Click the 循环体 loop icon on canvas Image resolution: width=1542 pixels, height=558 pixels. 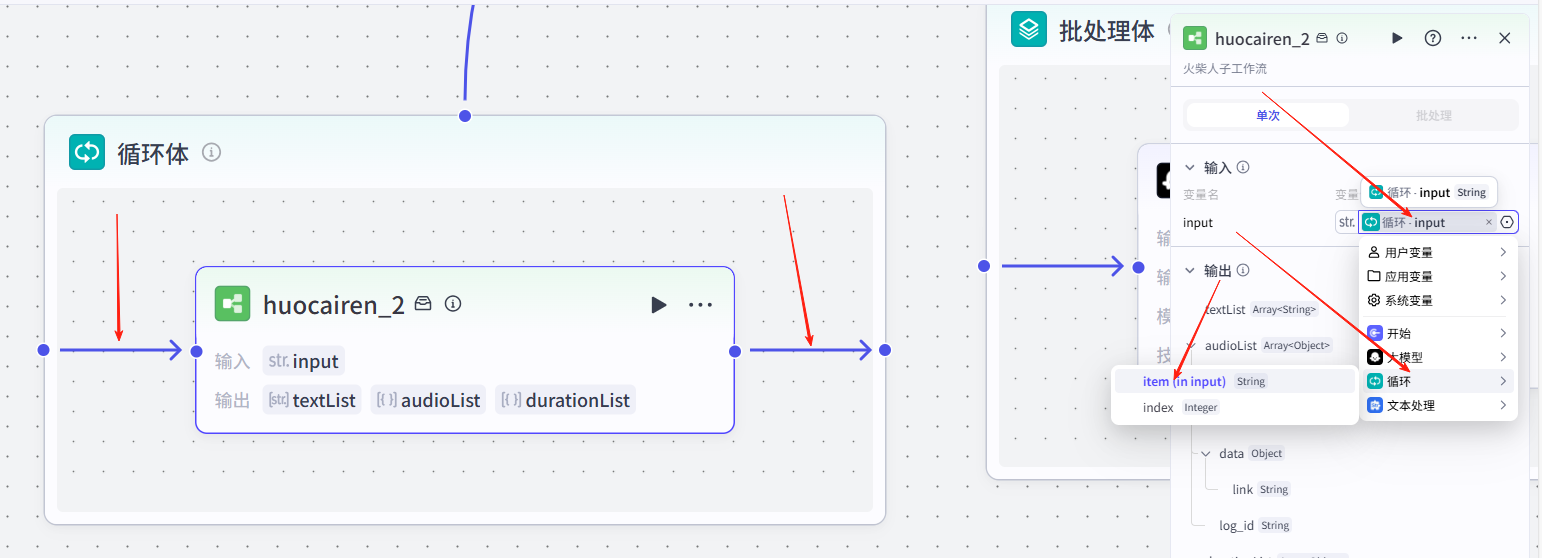click(87, 153)
